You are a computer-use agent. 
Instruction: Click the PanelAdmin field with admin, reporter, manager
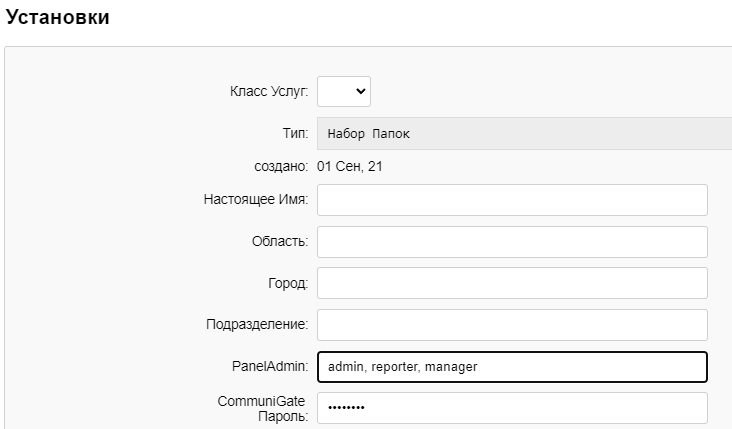pos(512,367)
